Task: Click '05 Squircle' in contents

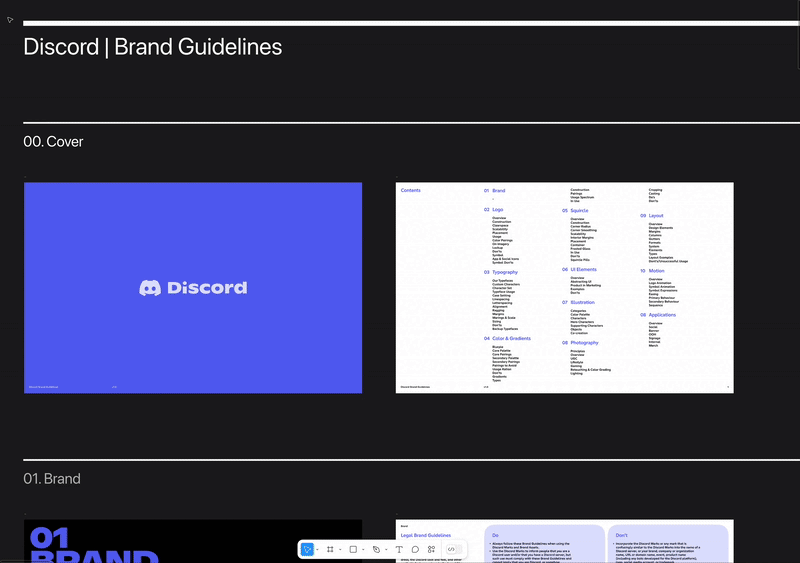Action: click(575, 210)
